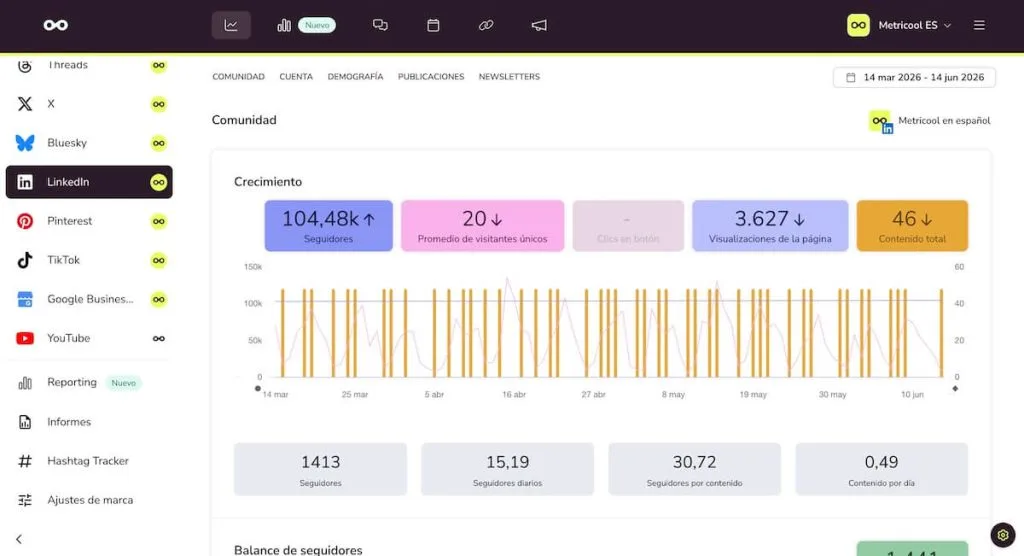Expand the Metricool ES brand dropdown

pyautogui.click(x=900, y=25)
